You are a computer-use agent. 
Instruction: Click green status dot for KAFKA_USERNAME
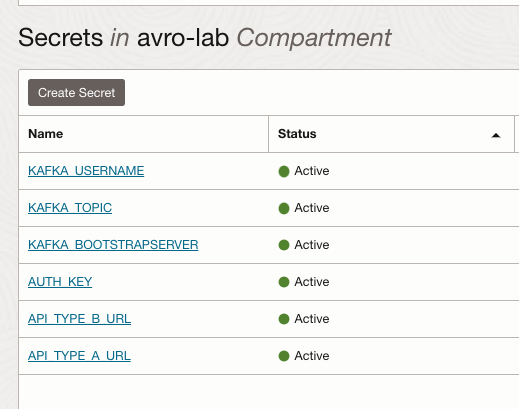284,171
